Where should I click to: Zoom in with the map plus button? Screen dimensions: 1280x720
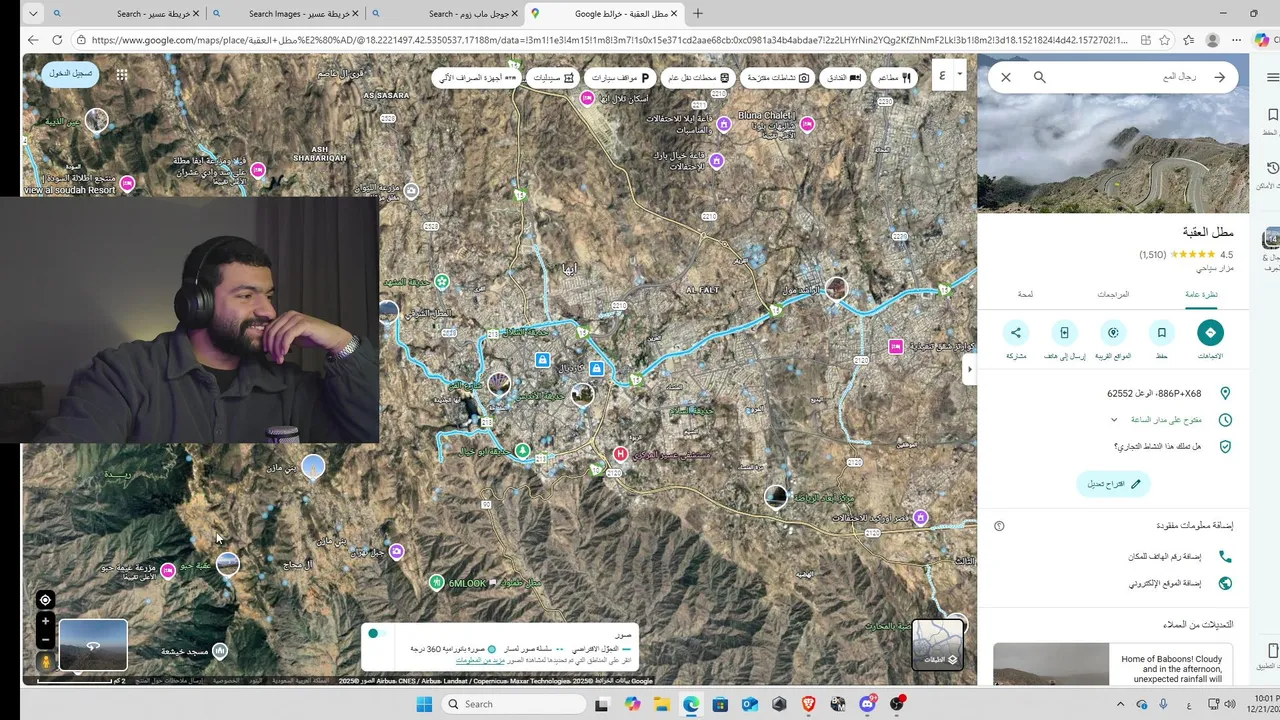click(x=45, y=621)
